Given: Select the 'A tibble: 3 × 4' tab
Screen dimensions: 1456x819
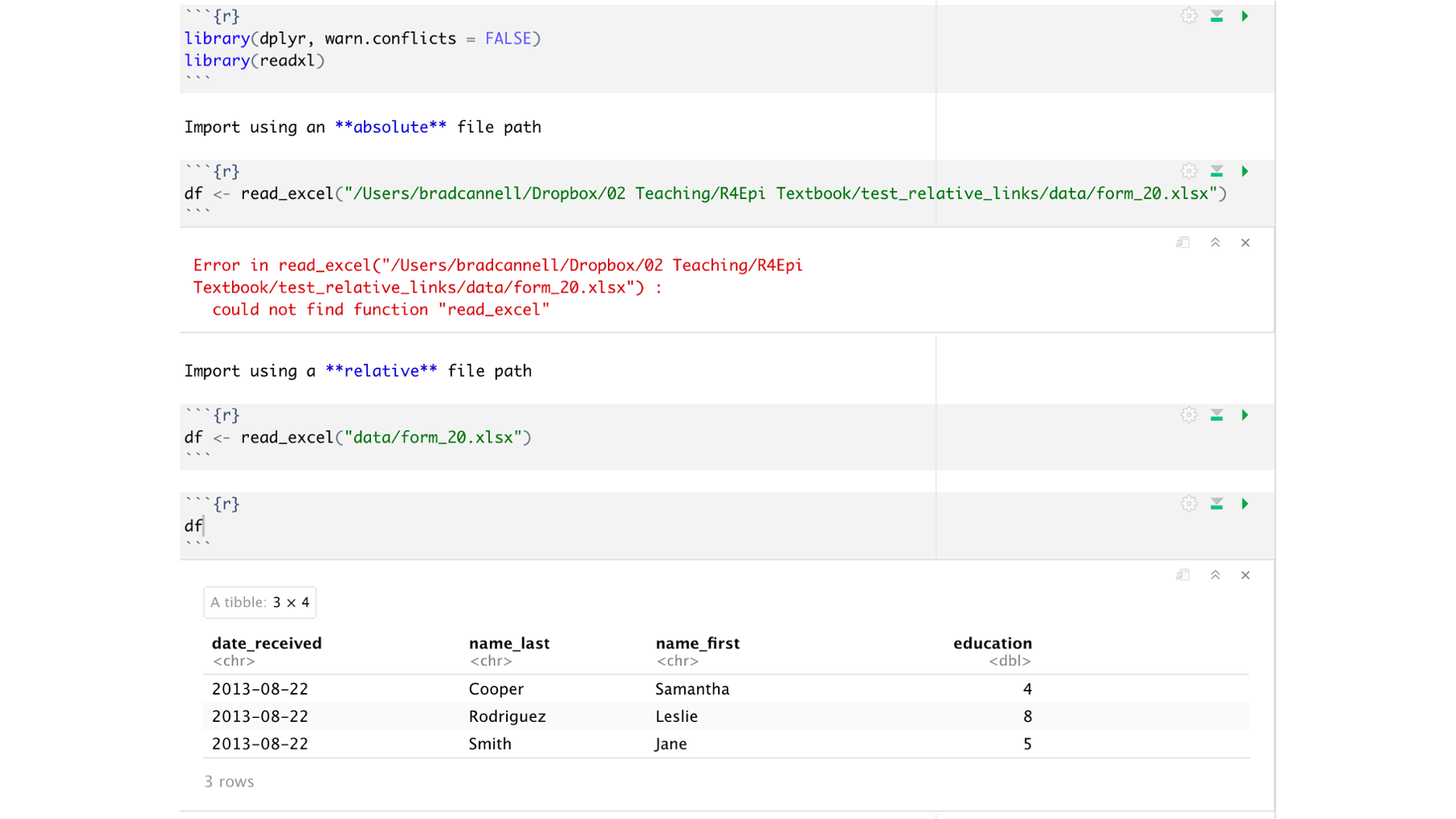Looking at the screenshot, I should (x=260, y=602).
